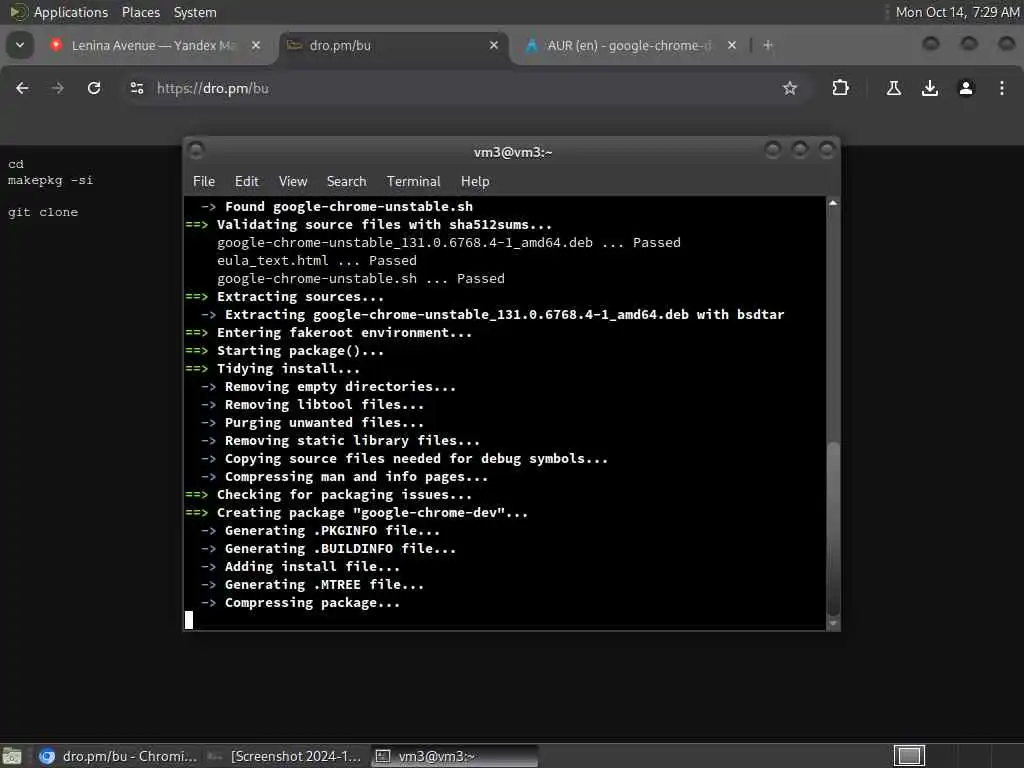1024x768 pixels.
Task: Close the AUR google-chrome tab
Action: [731, 46]
